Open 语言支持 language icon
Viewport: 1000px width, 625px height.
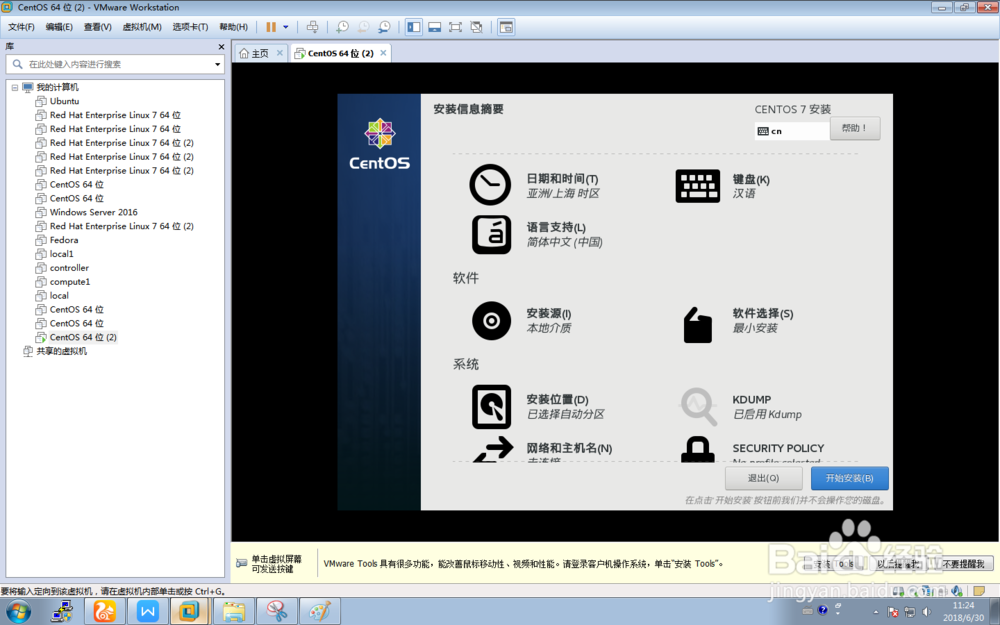pyautogui.click(x=491, y=235)
